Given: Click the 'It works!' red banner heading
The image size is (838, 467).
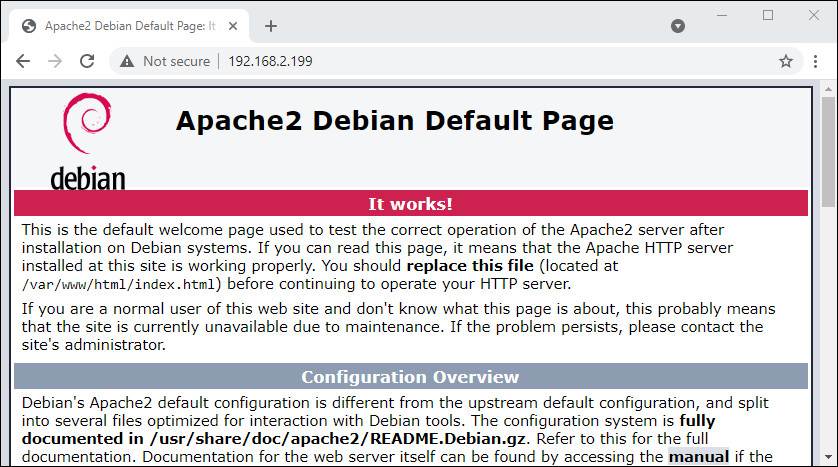Looking at the screenshot, I should (x=410, y=204).
